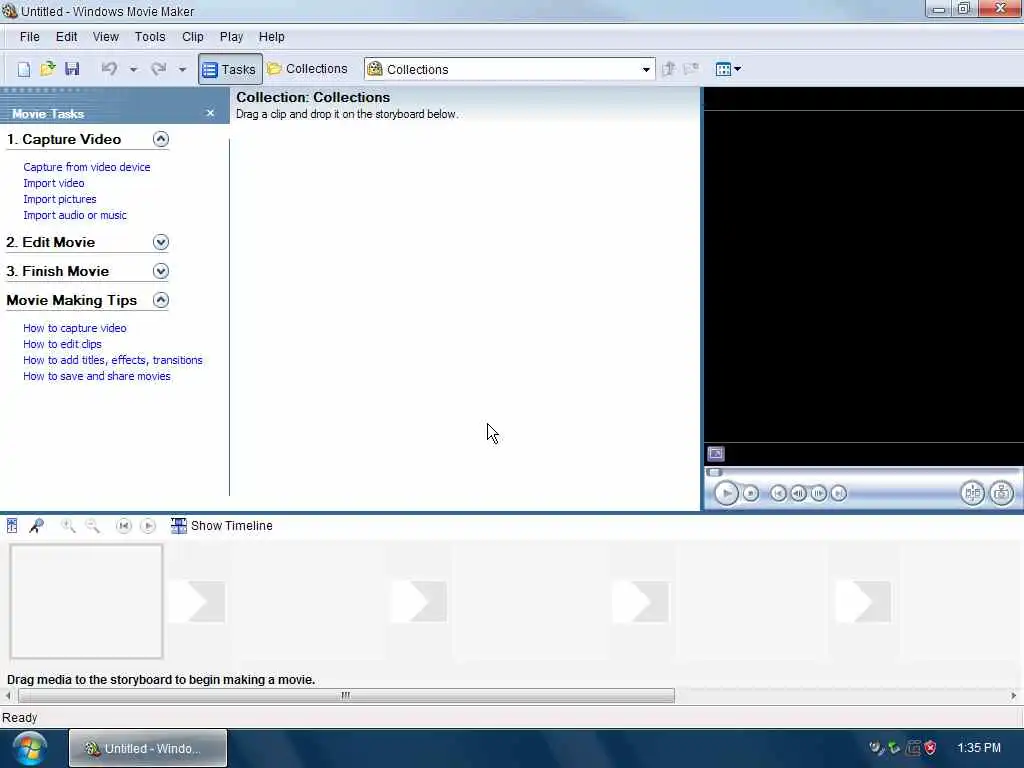The height and width of the screenshot is (768, 1024).
Task: Toggle the Tasks pane button
Action: point(230,69)
